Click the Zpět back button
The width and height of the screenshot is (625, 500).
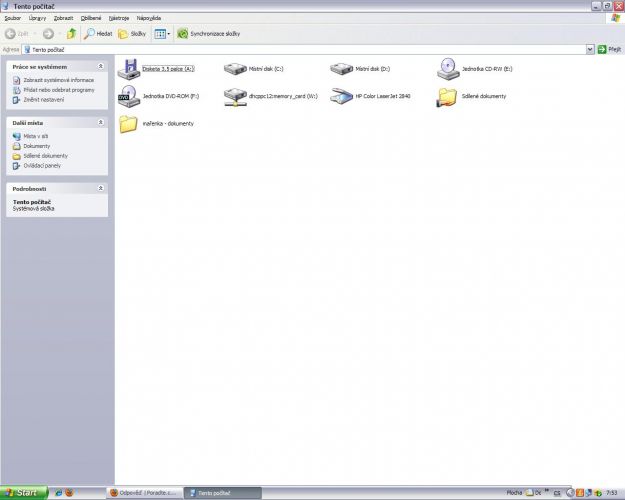[x=17, y=34]
